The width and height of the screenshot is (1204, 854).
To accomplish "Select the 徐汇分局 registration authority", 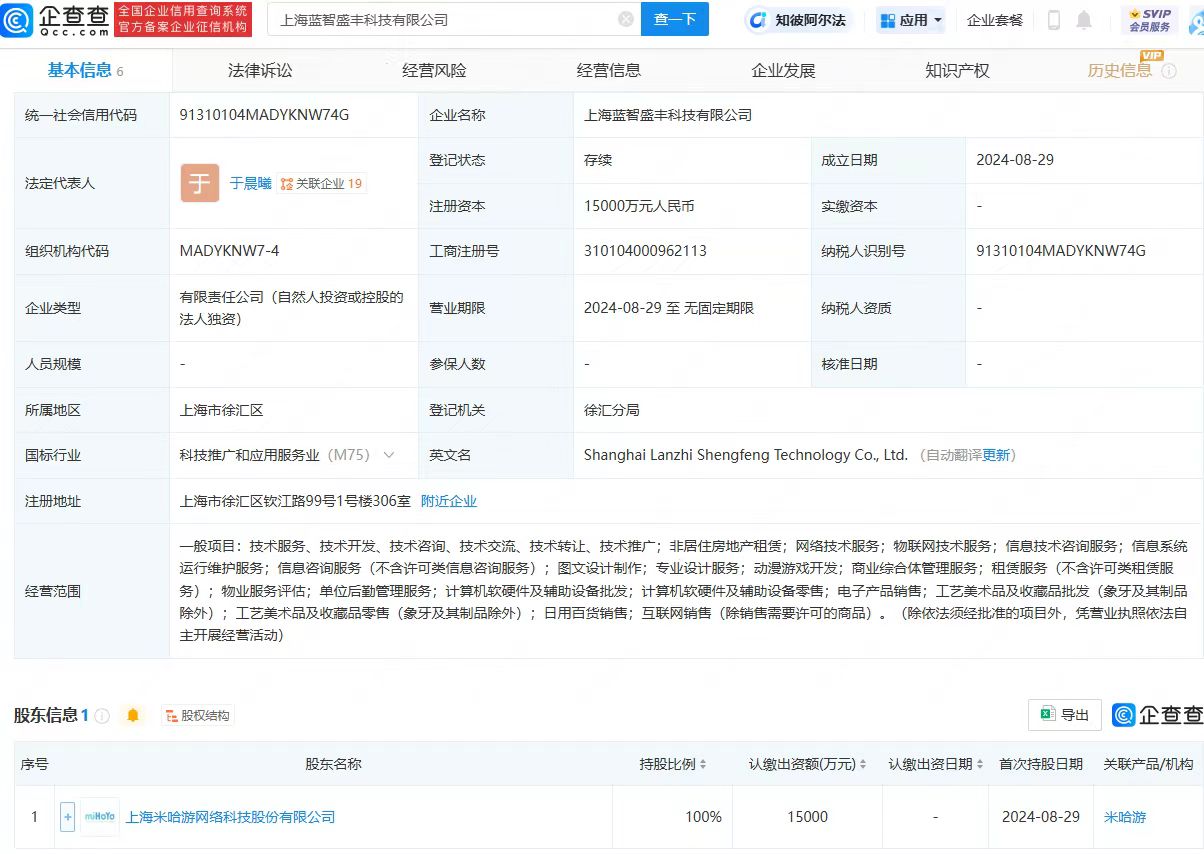I will (x=611, y=410).
